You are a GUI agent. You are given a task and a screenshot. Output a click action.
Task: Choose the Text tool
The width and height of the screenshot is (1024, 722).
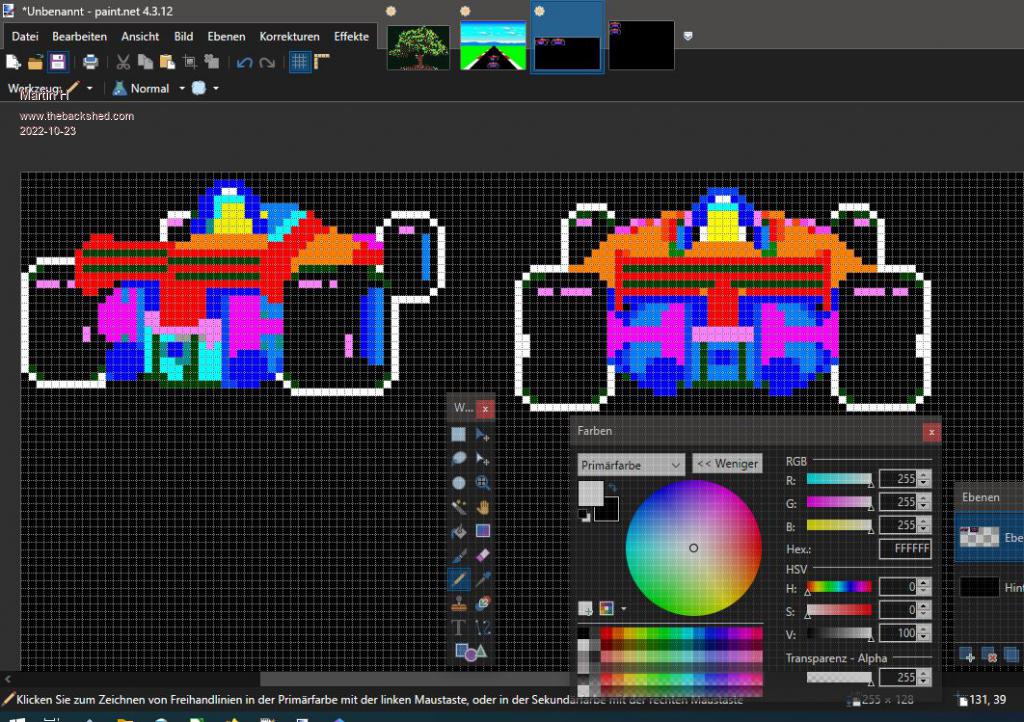459,627
